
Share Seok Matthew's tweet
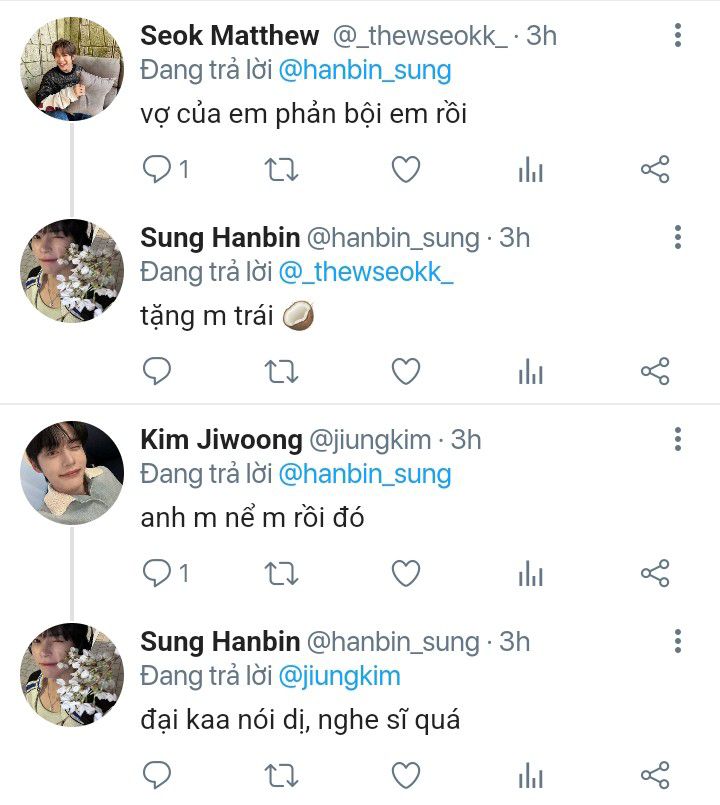pyautogui.click(x=654, y=170)
